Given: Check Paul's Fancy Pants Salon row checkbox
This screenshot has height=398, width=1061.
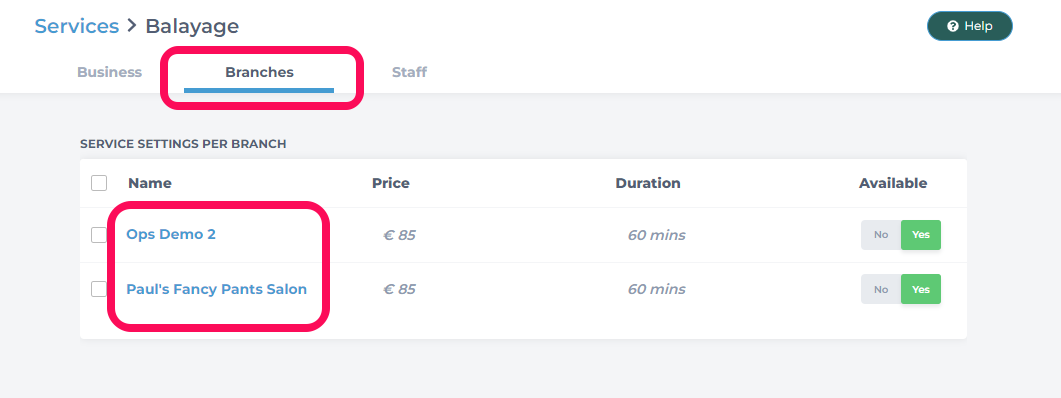Looking at the screenshot, I should point(99,289).
